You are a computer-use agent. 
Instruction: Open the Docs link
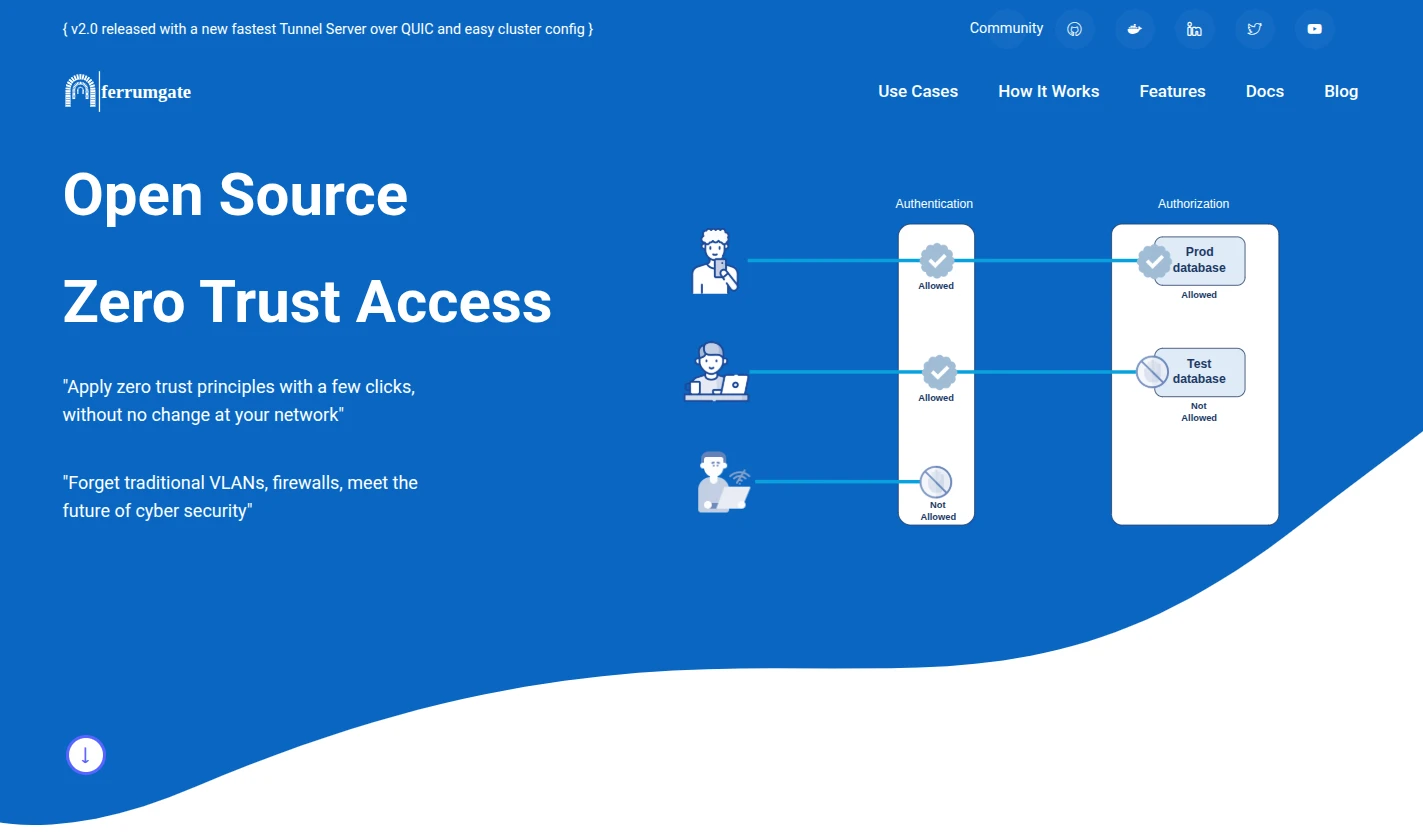pyautogui.click(x=1265, y=91)
